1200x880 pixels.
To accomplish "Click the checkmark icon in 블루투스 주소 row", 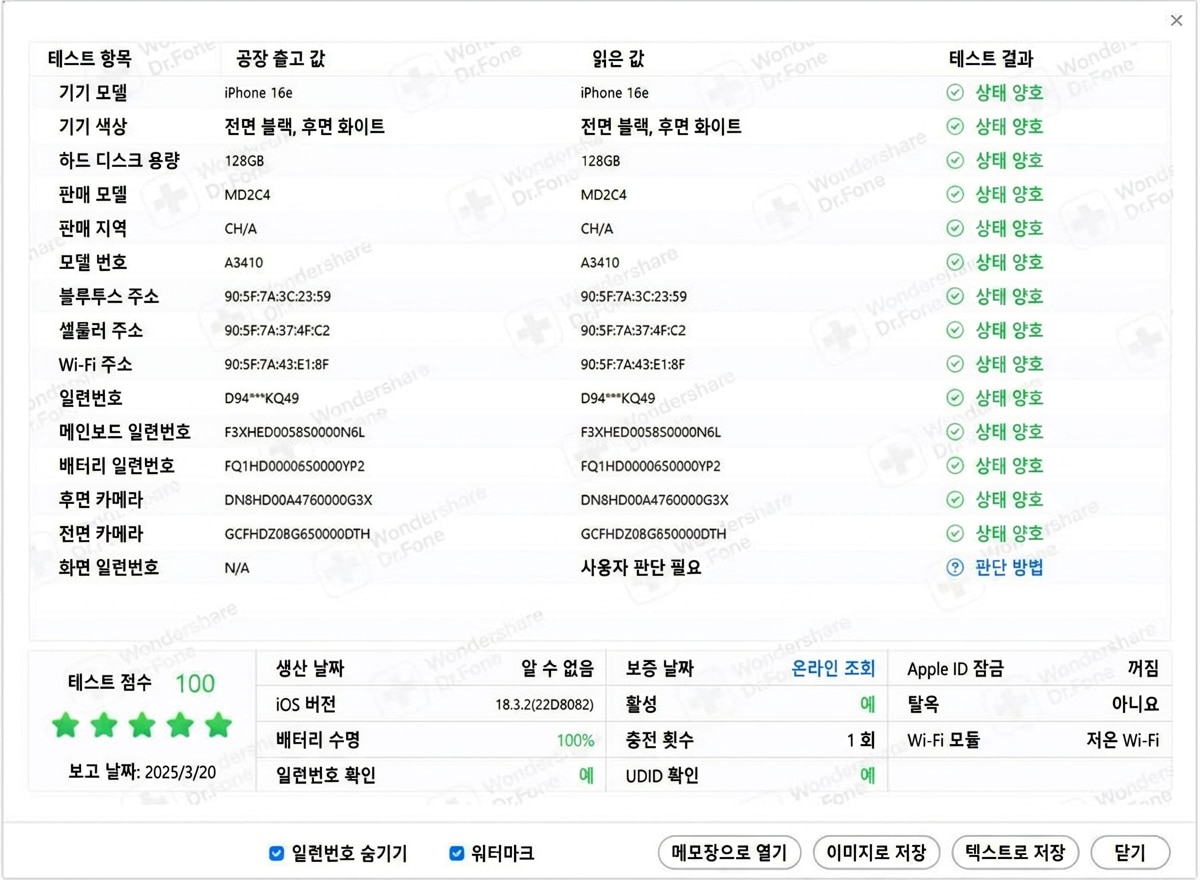I will coord(955,297).
